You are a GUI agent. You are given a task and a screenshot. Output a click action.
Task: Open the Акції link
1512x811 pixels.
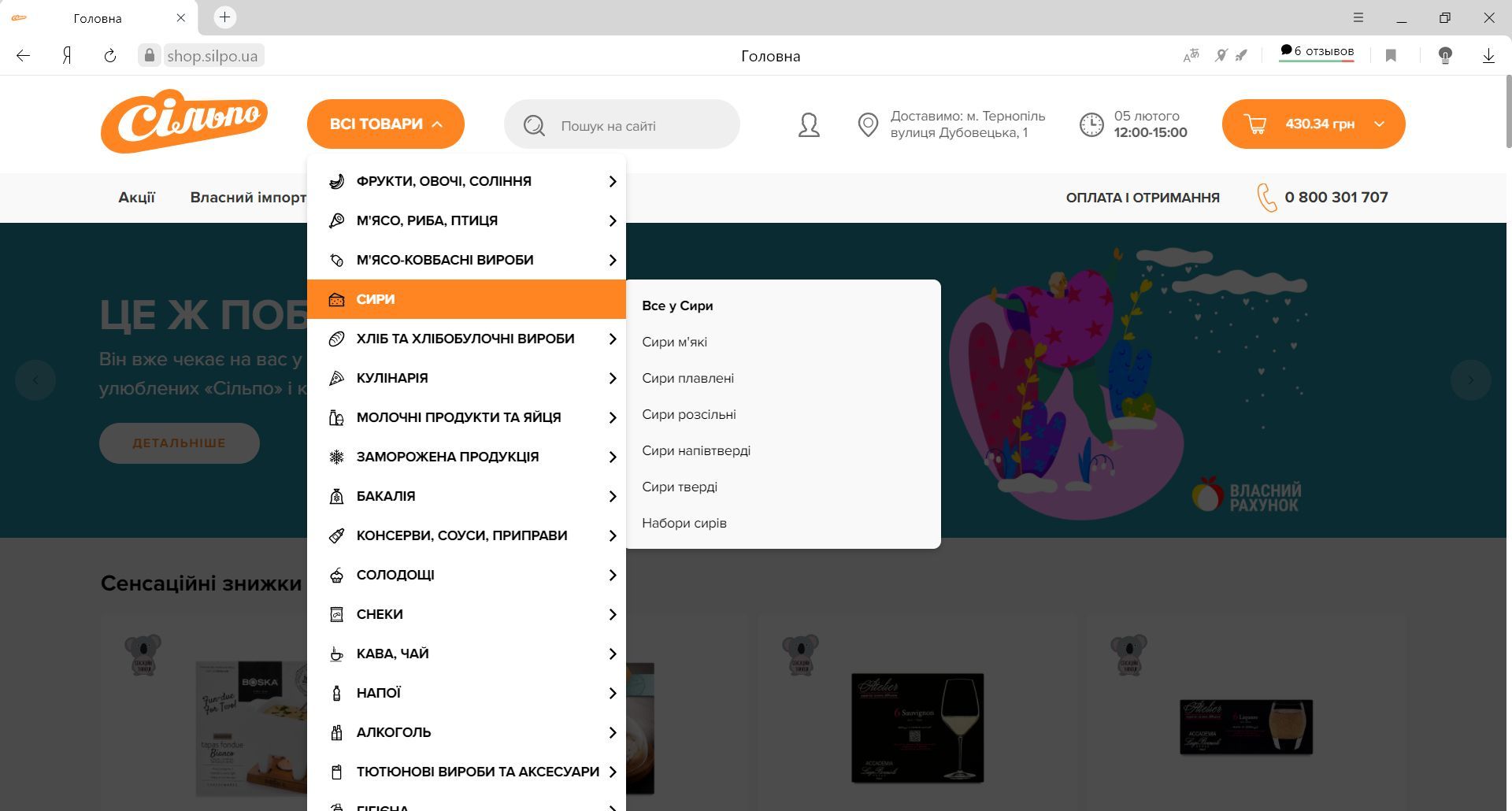click(x=136, y=198)
